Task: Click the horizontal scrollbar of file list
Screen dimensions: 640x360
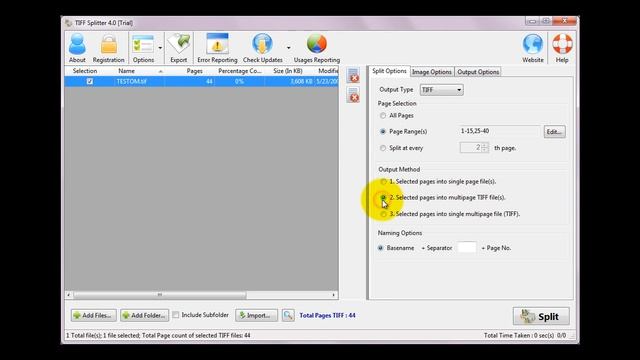Action: [160, 295]
